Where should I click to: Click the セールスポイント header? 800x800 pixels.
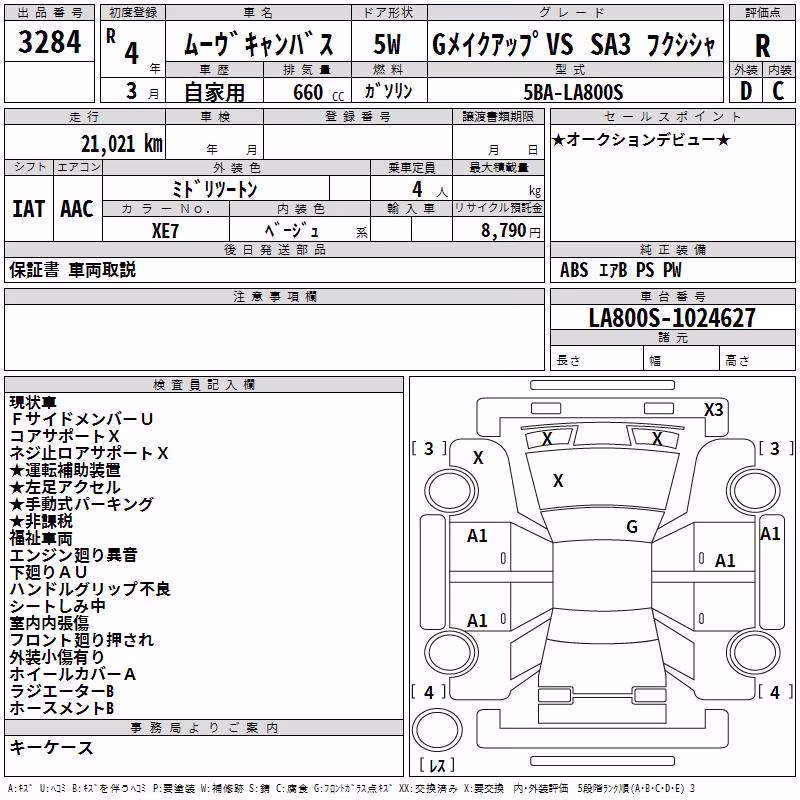coord(672,116)
